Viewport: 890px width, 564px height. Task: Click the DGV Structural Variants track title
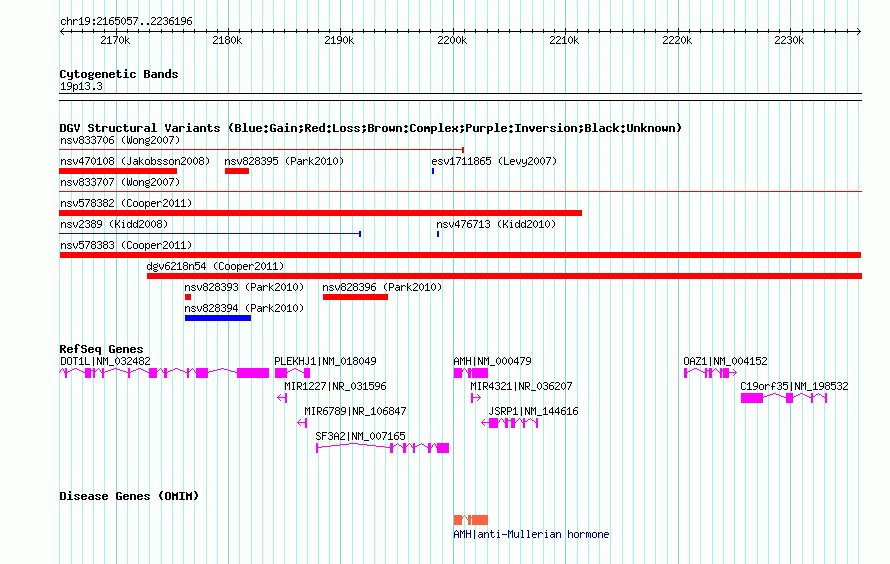pyautogui.click(x=370, y=128)
